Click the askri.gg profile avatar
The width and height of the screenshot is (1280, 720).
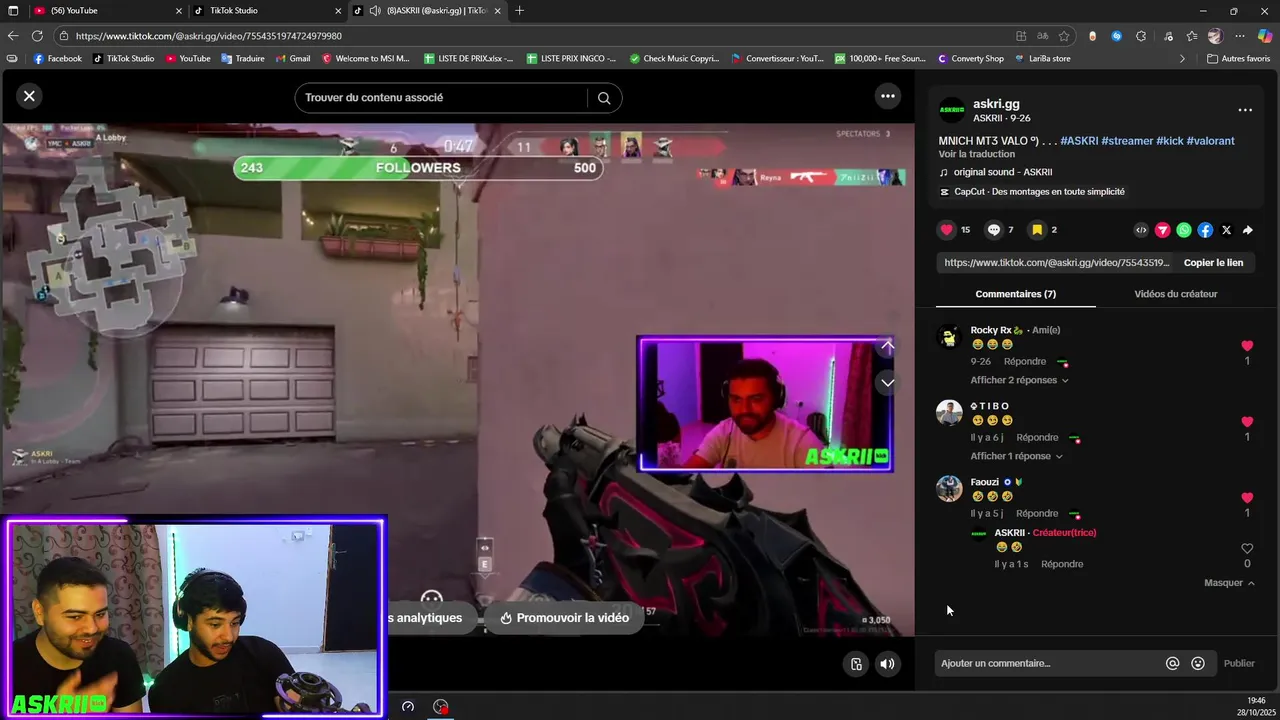952,110
